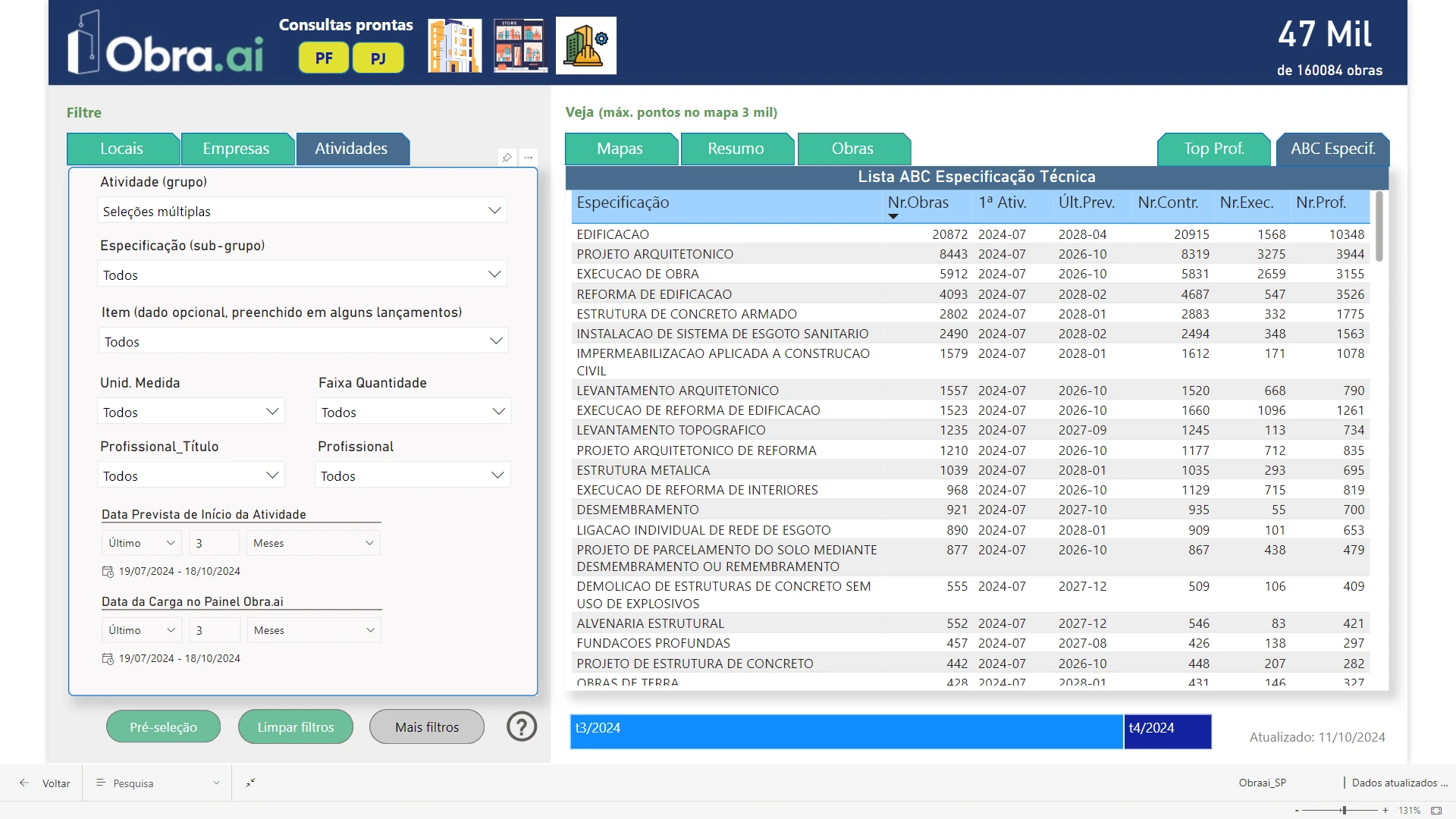Open PJ consultas prontas filter
This screenshot has height=819, width=1456.
click(378, 57)
